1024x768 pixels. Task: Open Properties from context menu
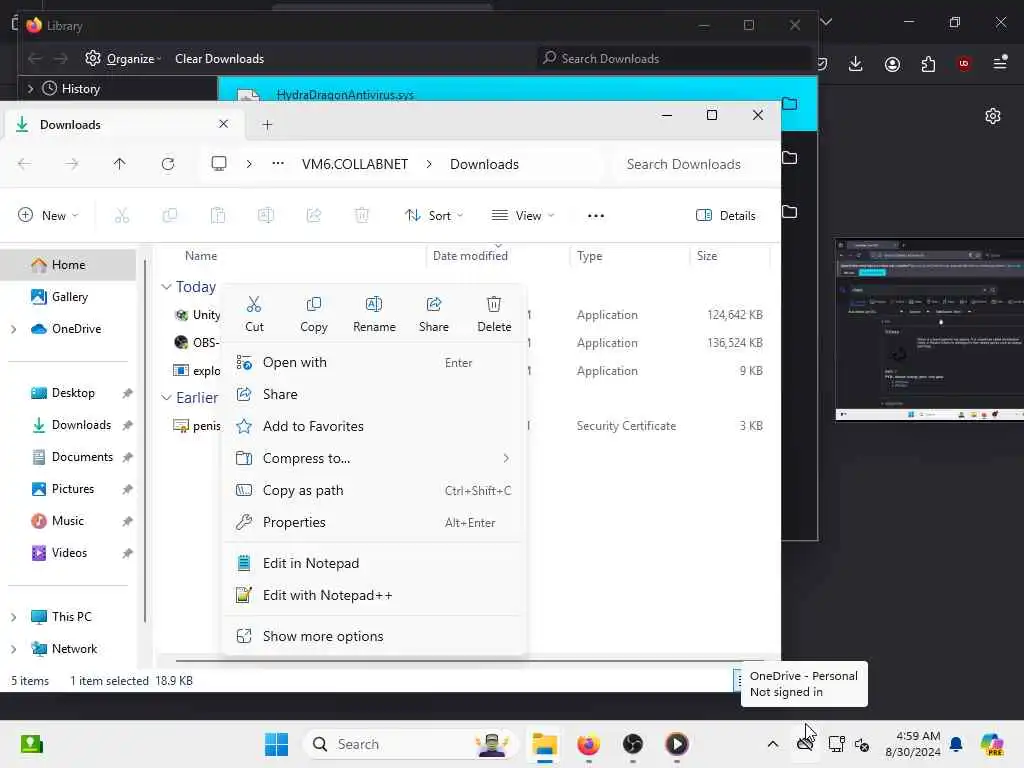(374, 522)
